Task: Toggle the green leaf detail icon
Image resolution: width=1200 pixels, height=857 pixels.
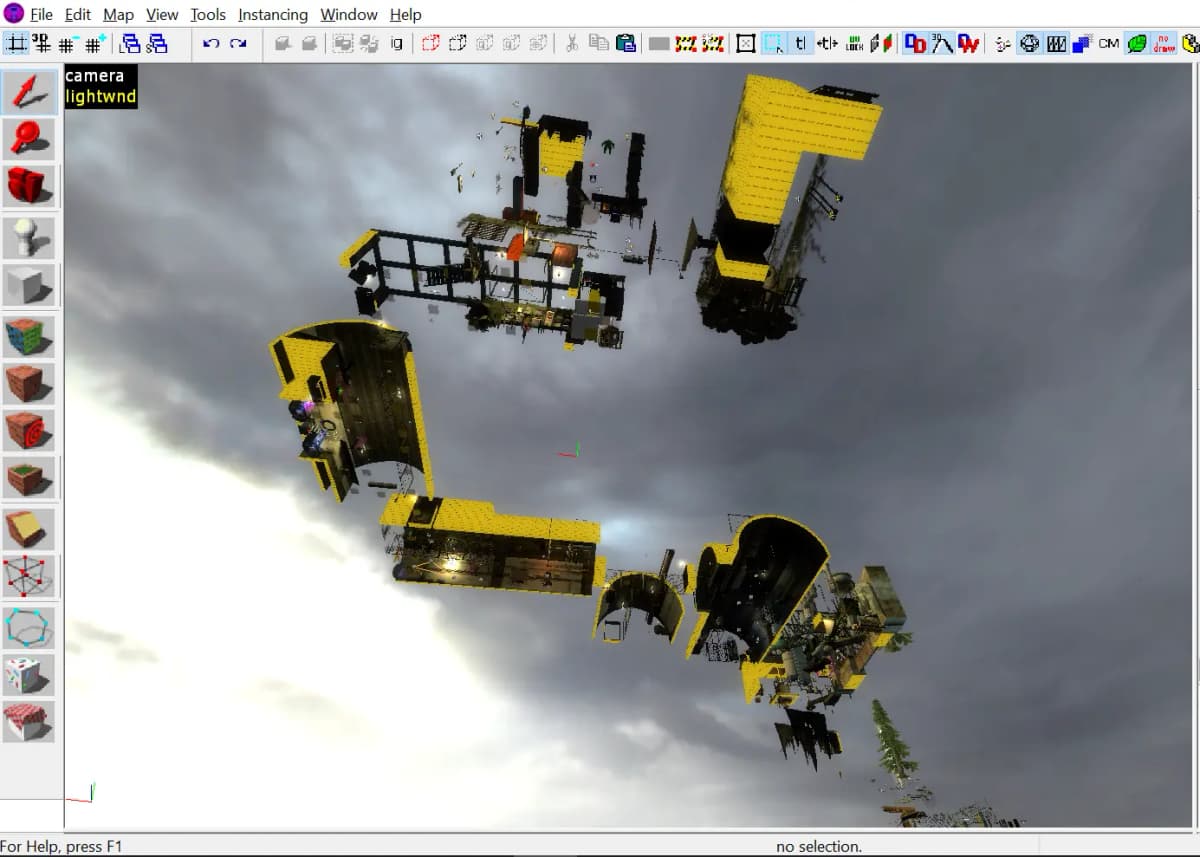Action: point(1137,43)
